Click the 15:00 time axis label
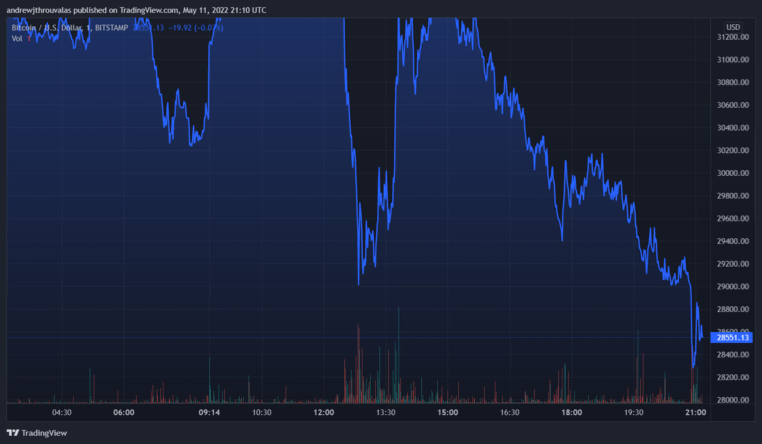Screen dimensions: 762x444 448,412
